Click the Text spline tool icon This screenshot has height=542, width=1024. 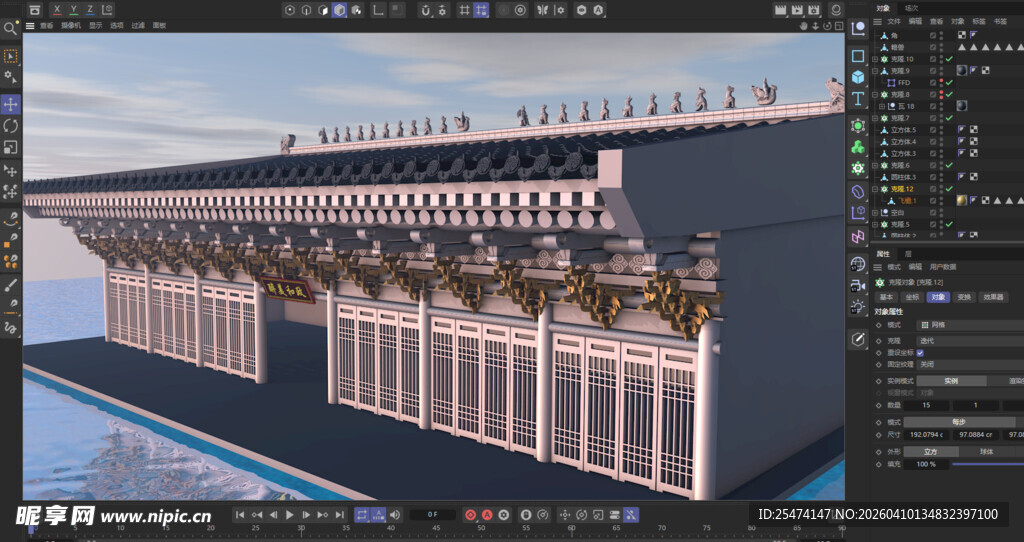click(x=858, y=99)
